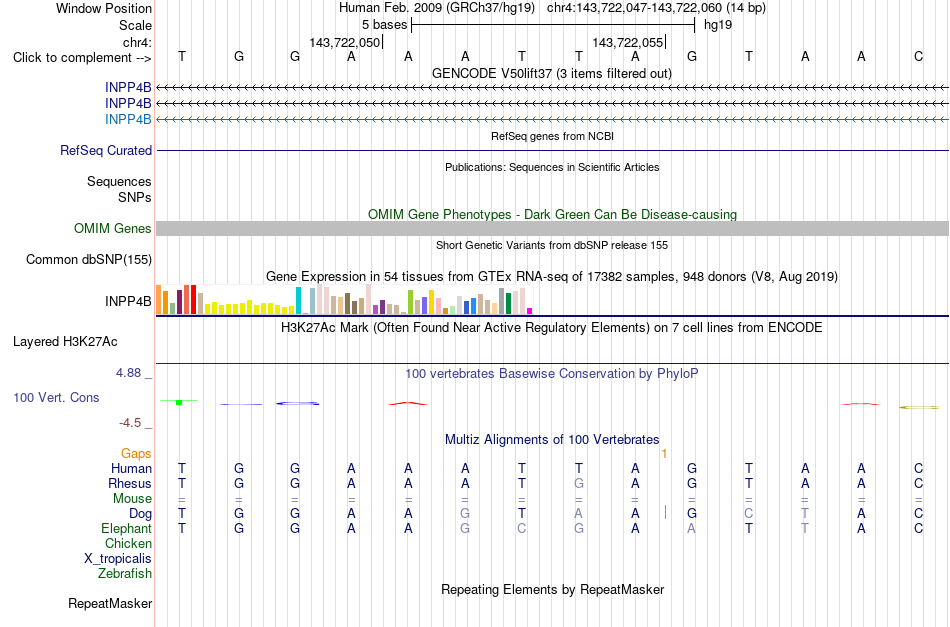Click the light blue INPP4B transcript label
950x627 pixels.
(128, 119)
